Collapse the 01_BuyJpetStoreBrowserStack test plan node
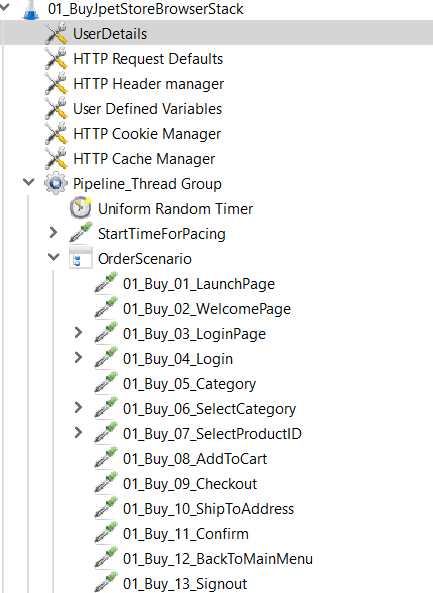The height and width of the screenshot is (593, 433). coord(5,6)
